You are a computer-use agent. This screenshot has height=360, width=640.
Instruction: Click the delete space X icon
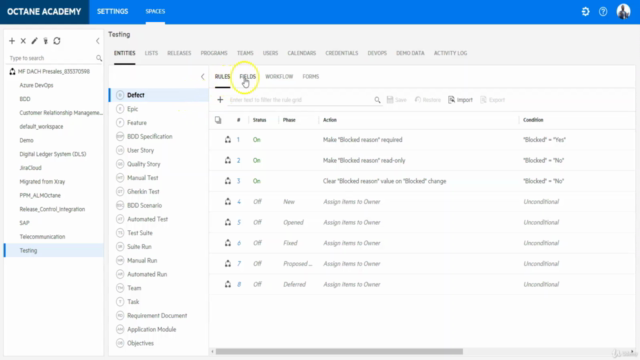click(23, 41)
